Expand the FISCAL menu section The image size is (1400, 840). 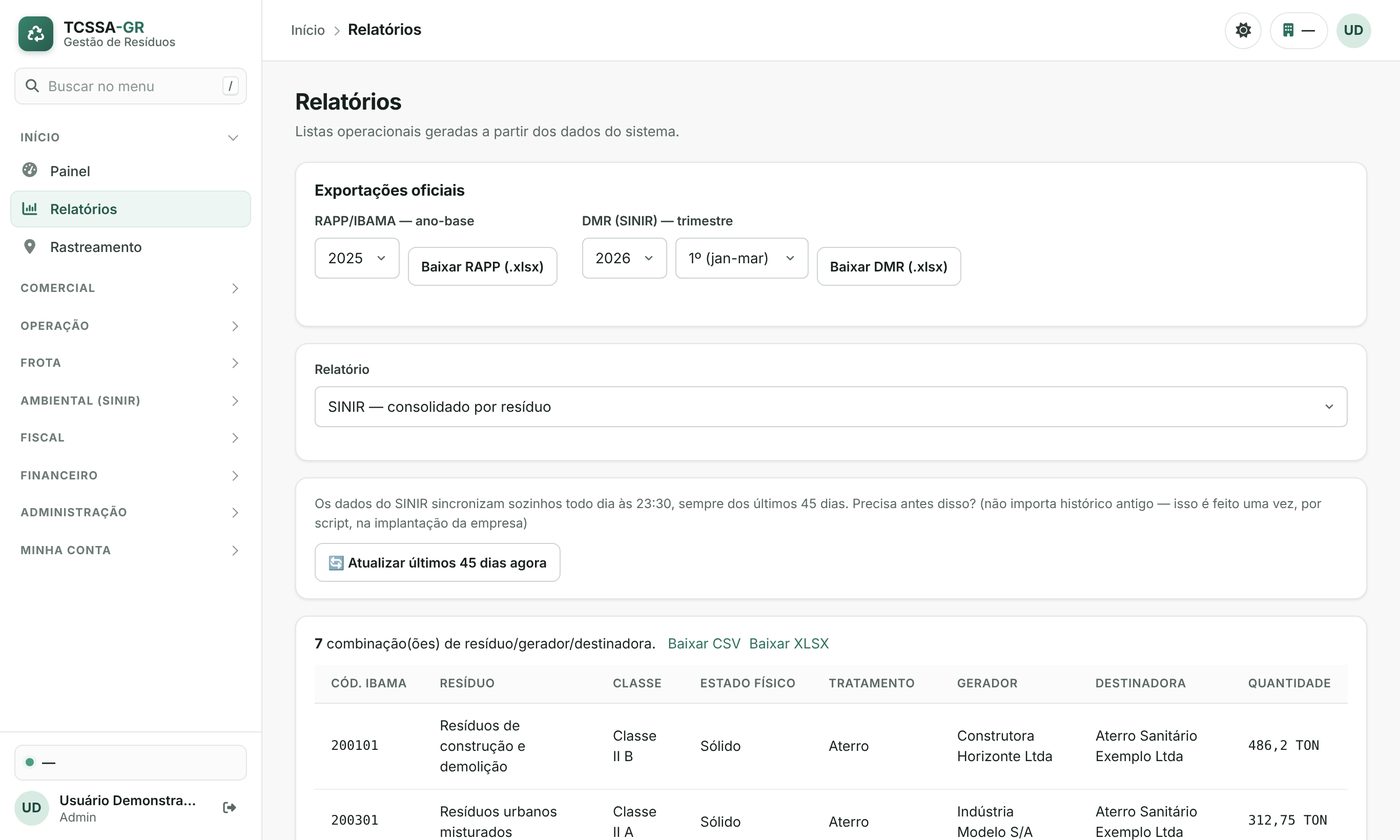(130, 438)
